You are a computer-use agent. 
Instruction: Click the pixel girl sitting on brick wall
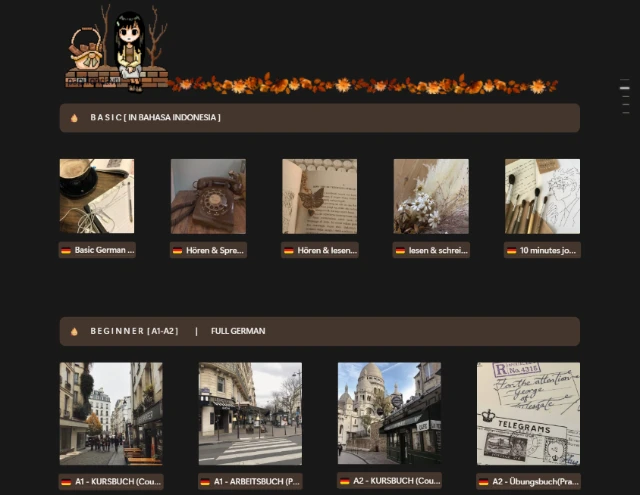(x=129, y=51)
